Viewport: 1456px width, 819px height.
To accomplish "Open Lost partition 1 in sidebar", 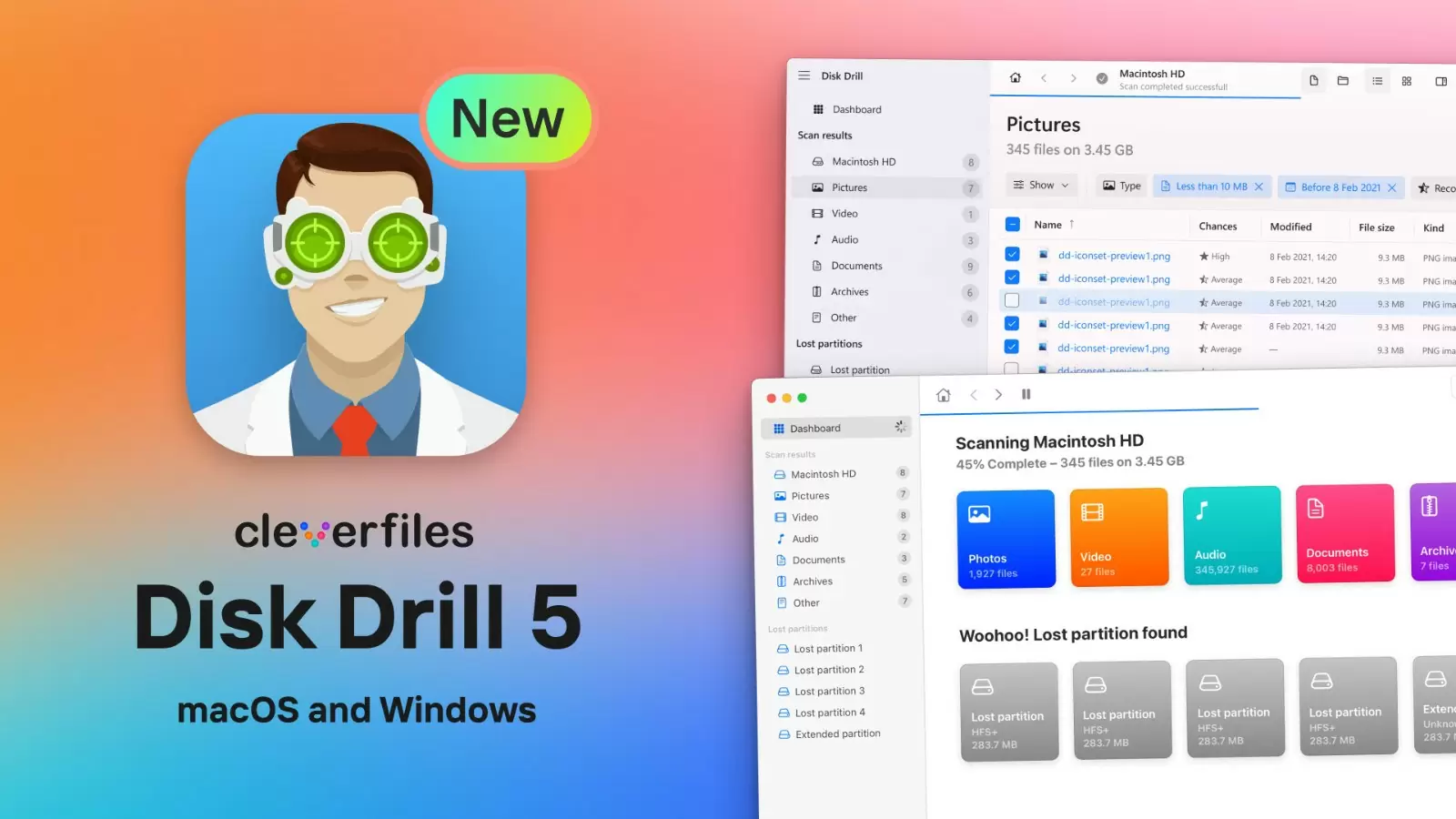I will 828,649.
